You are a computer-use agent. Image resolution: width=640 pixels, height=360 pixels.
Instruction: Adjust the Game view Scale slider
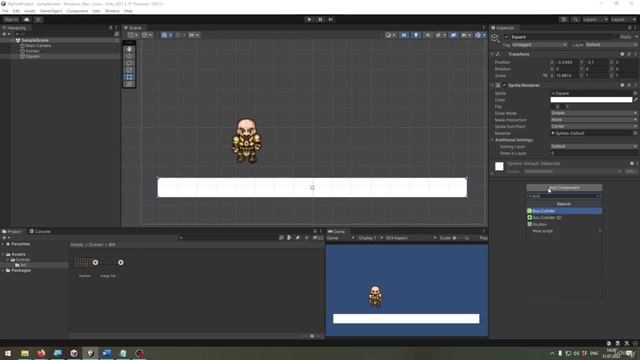[458, 238]
